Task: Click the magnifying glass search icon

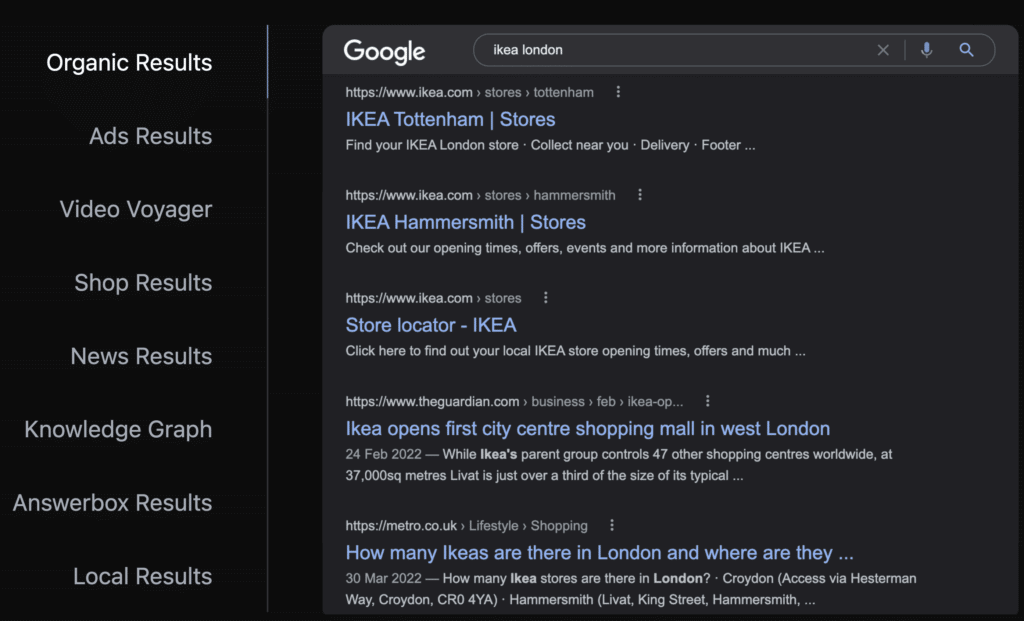Action: click(966, 50)
